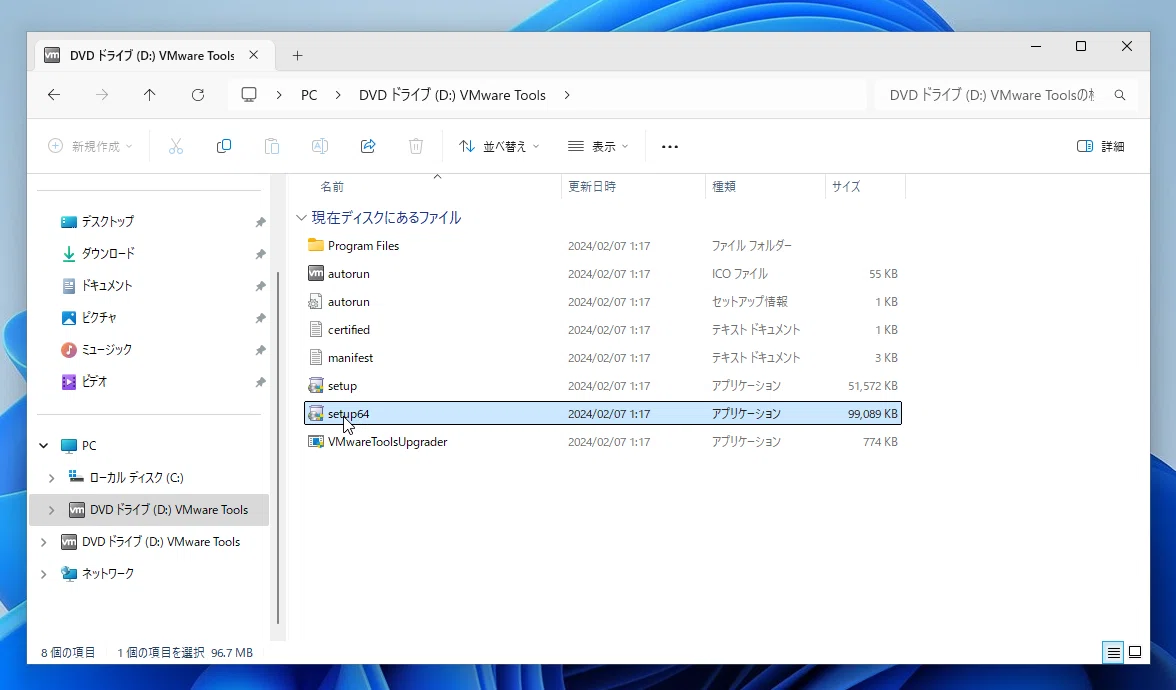The width and height of the screenshot is (1176, 690).
Task: Select ネットワーク in the navigation tree
Action: pos(107,574)
